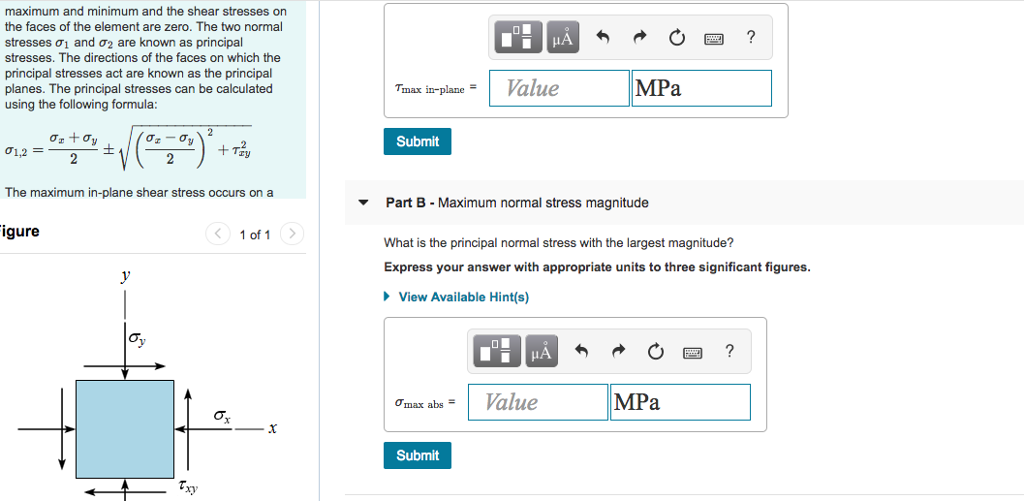Click 'Express your answer with appropriate units' text
The width and height of the screenshot is (1024, 501).
[597, 267]
